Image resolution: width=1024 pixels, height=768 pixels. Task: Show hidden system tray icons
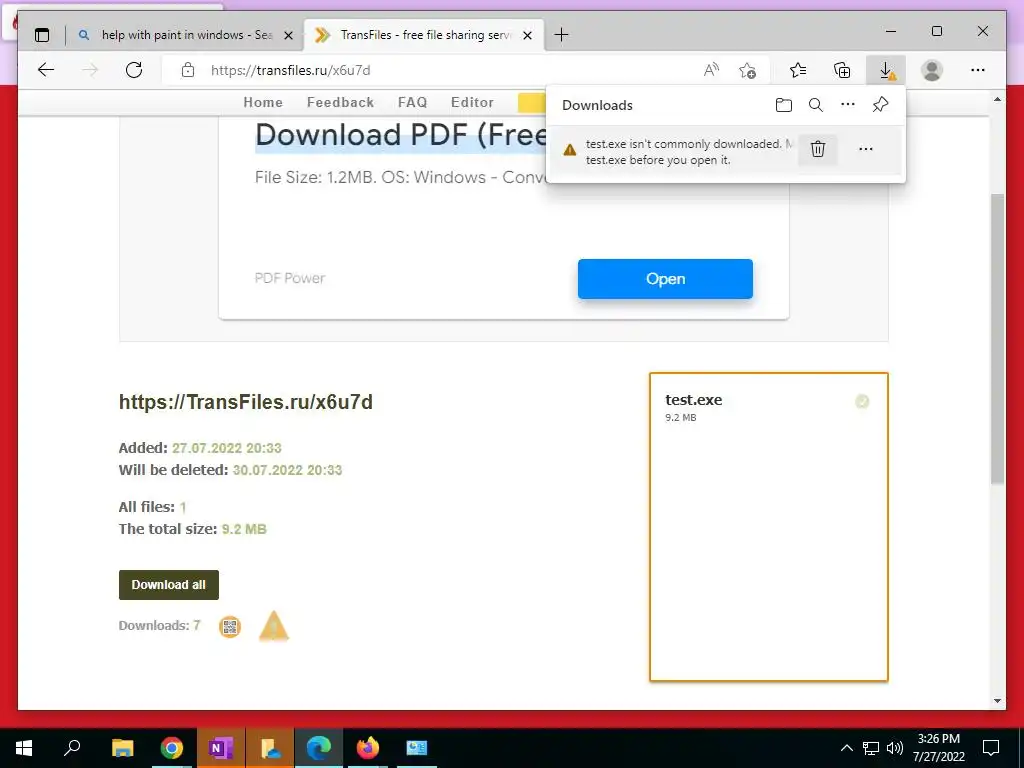point(846,748)
